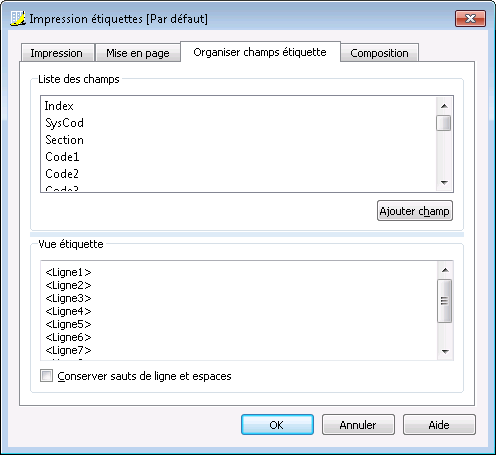Confirm with the OK button

click(277, 425)
